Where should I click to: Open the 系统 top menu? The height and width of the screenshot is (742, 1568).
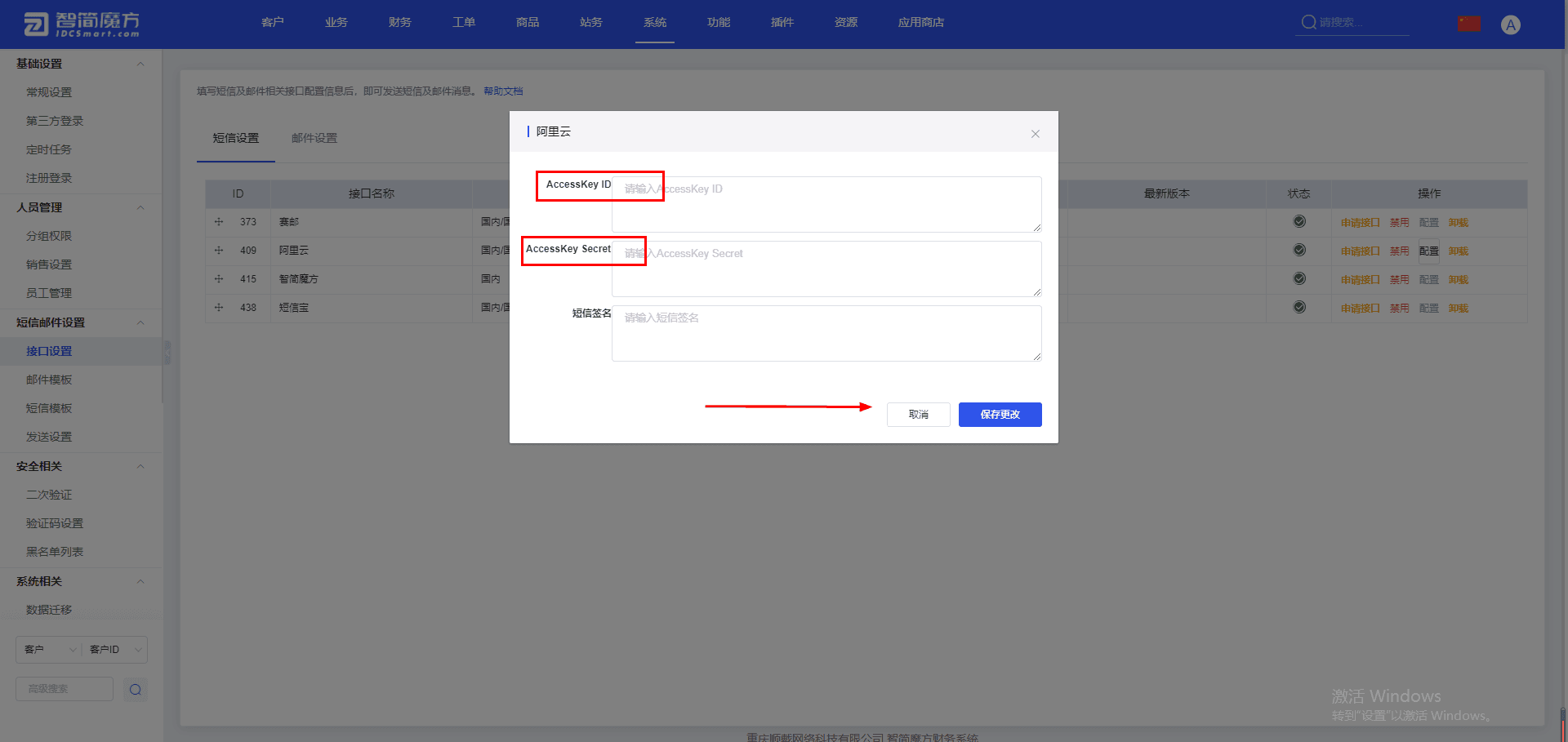655,22
